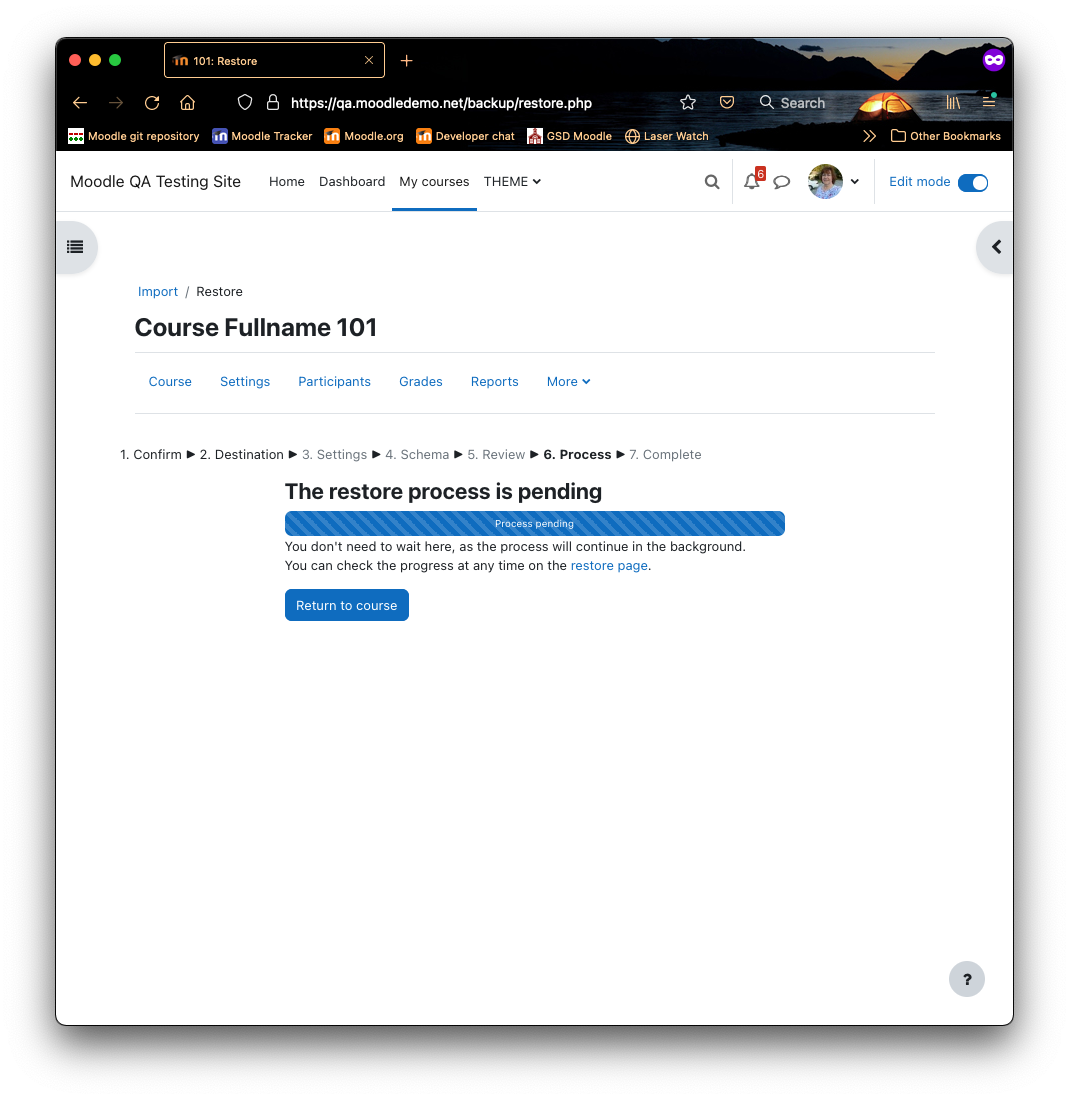Viewport: 1069px width, 1099px height.
Task: Open notifications bell with 6 badge
Action: click(x=752, y=182)
